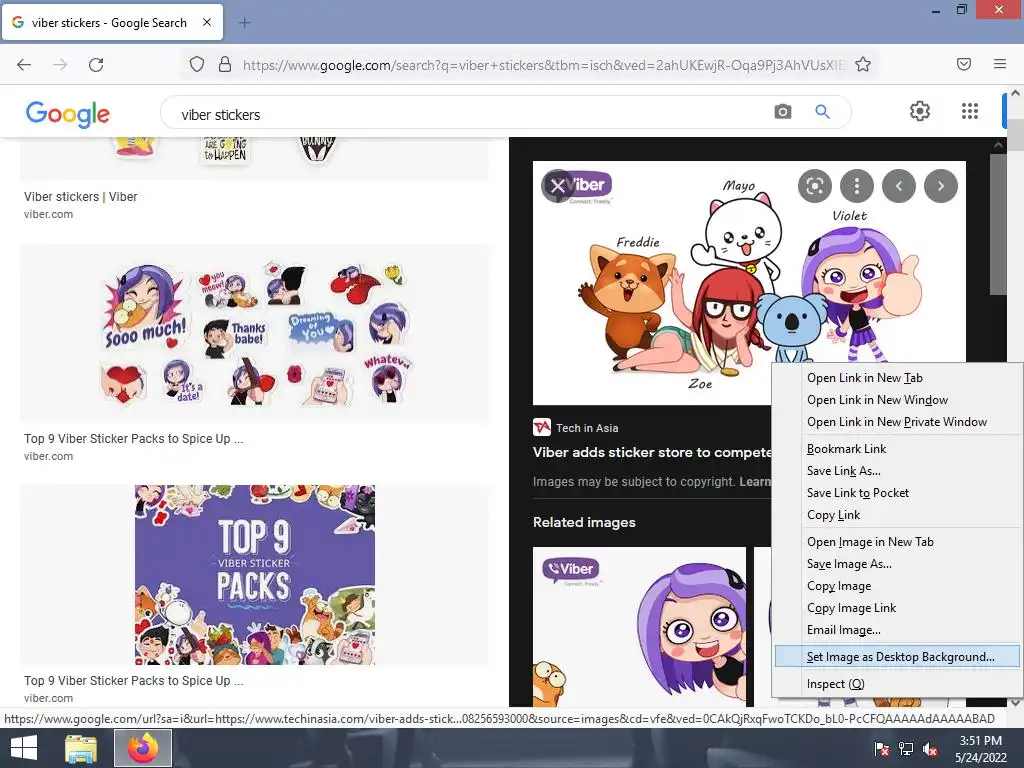This screenshot has width=1024, height=768.
Task: Click the preview panel scrollbar thumb
Action: [999, 224]
